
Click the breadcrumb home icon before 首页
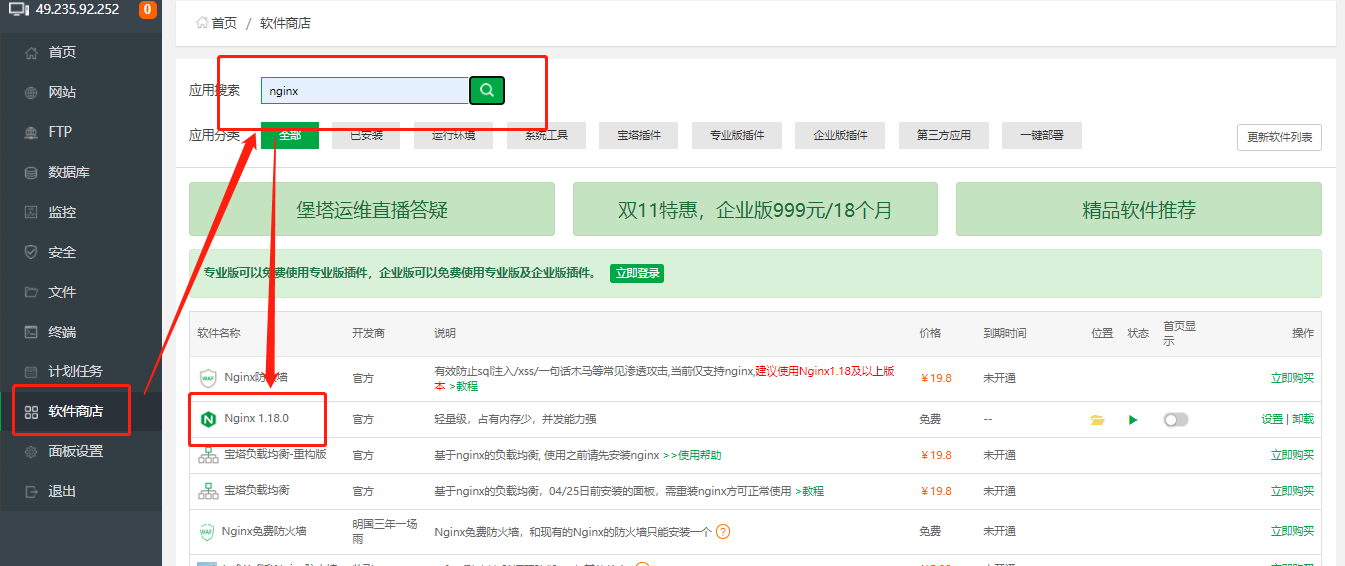202,22
